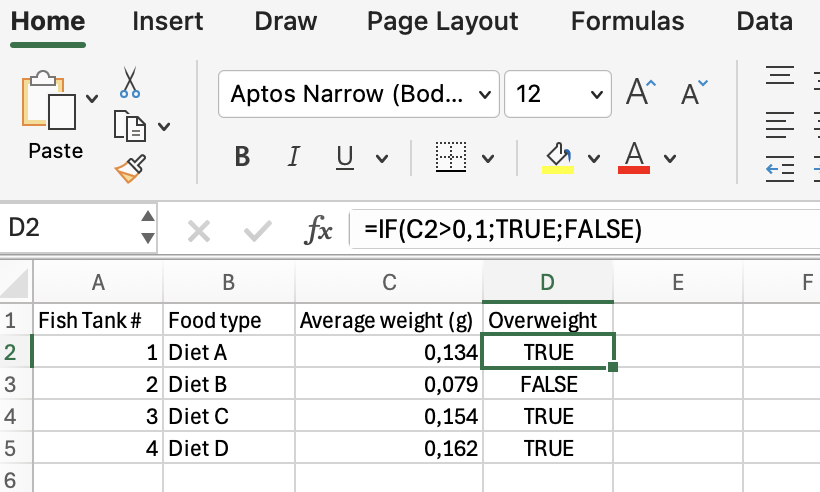The height and width of the screenshot is (492, 820).
Task: Toggle Underline formatting
Action: (x=345, y=158)
